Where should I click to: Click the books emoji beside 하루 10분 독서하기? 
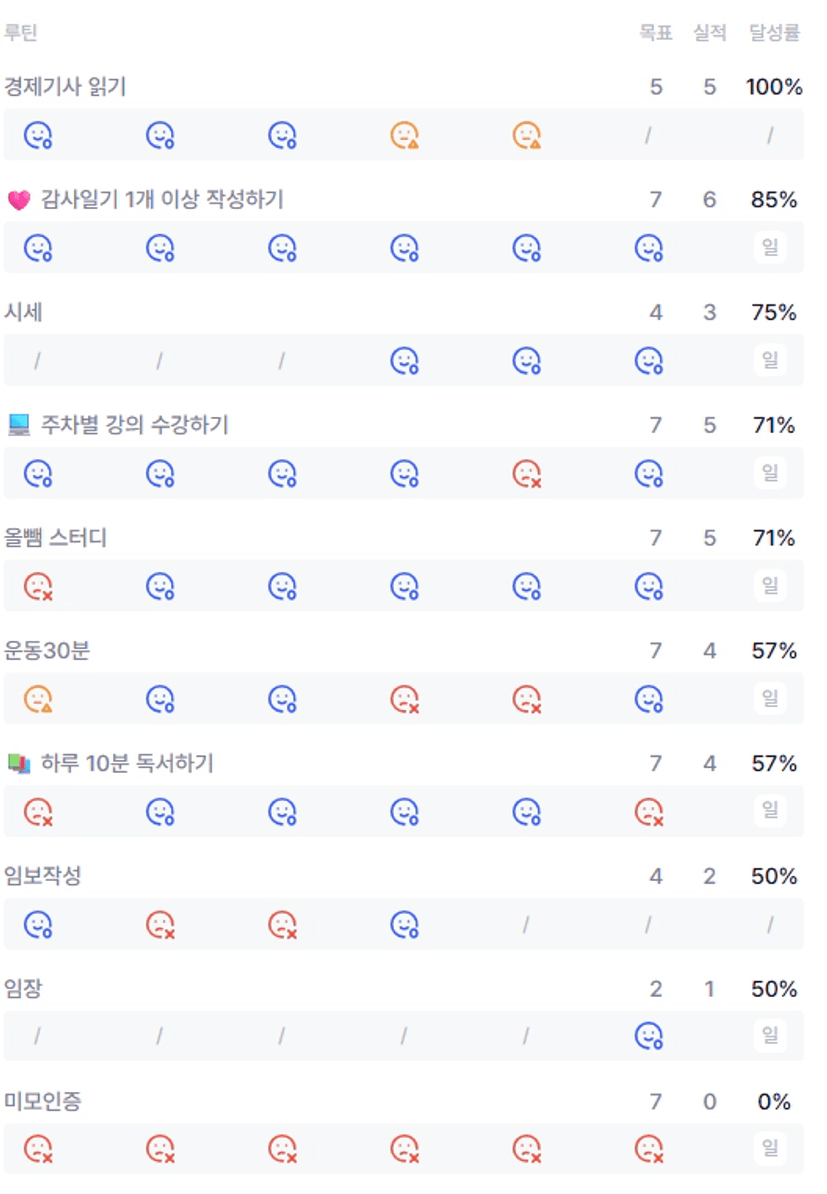(x=19, y=764)
